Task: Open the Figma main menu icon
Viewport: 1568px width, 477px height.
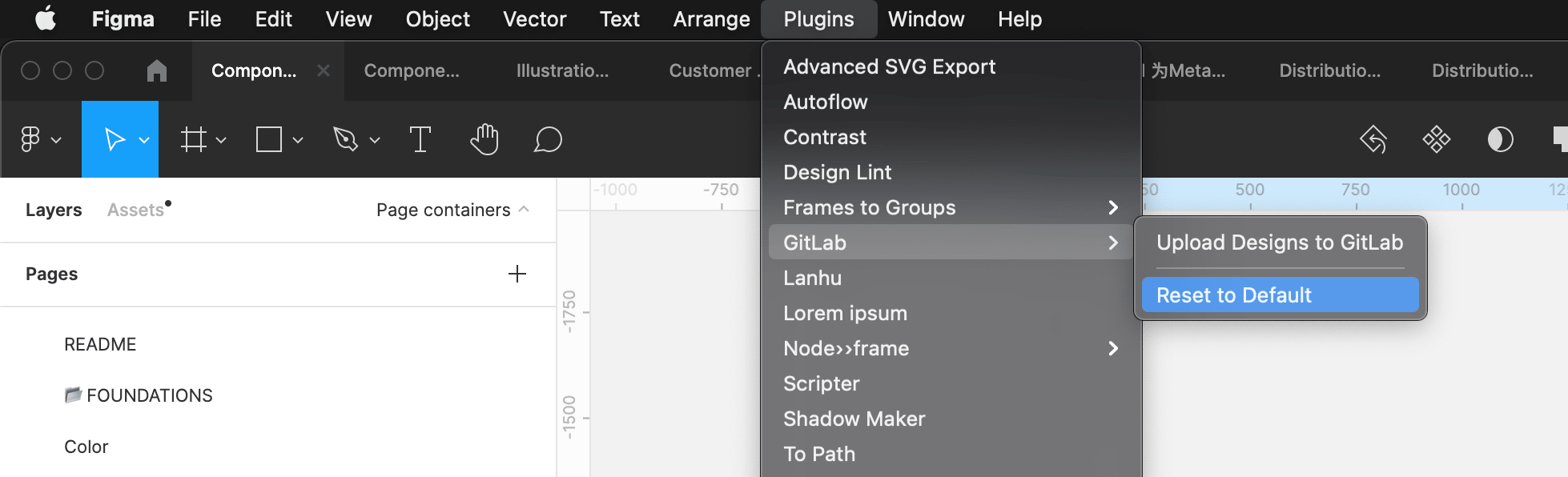Action: pyautogui.click(x=30, y=139)
